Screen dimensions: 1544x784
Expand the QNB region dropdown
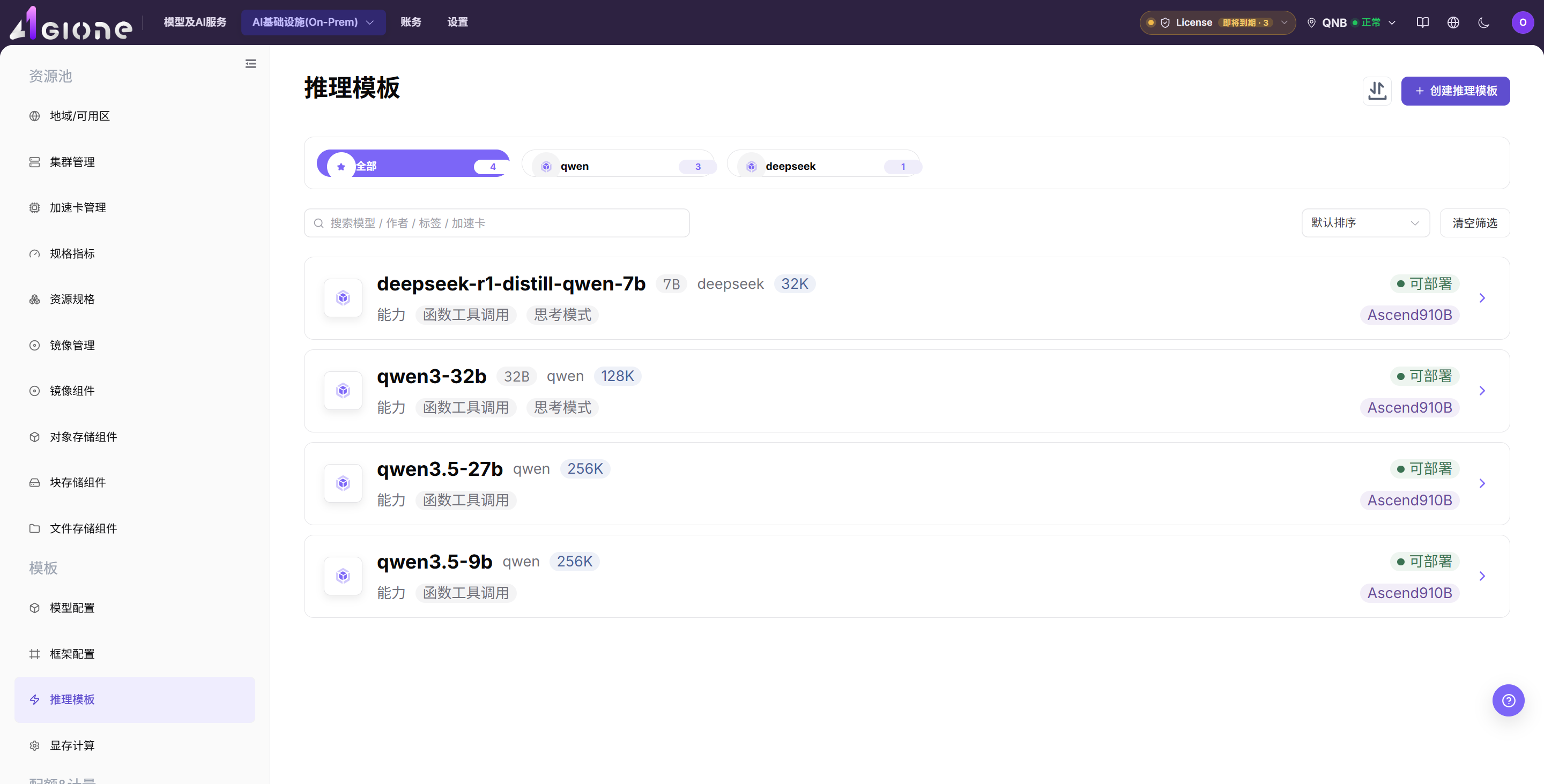click(x=1352, y=23)
